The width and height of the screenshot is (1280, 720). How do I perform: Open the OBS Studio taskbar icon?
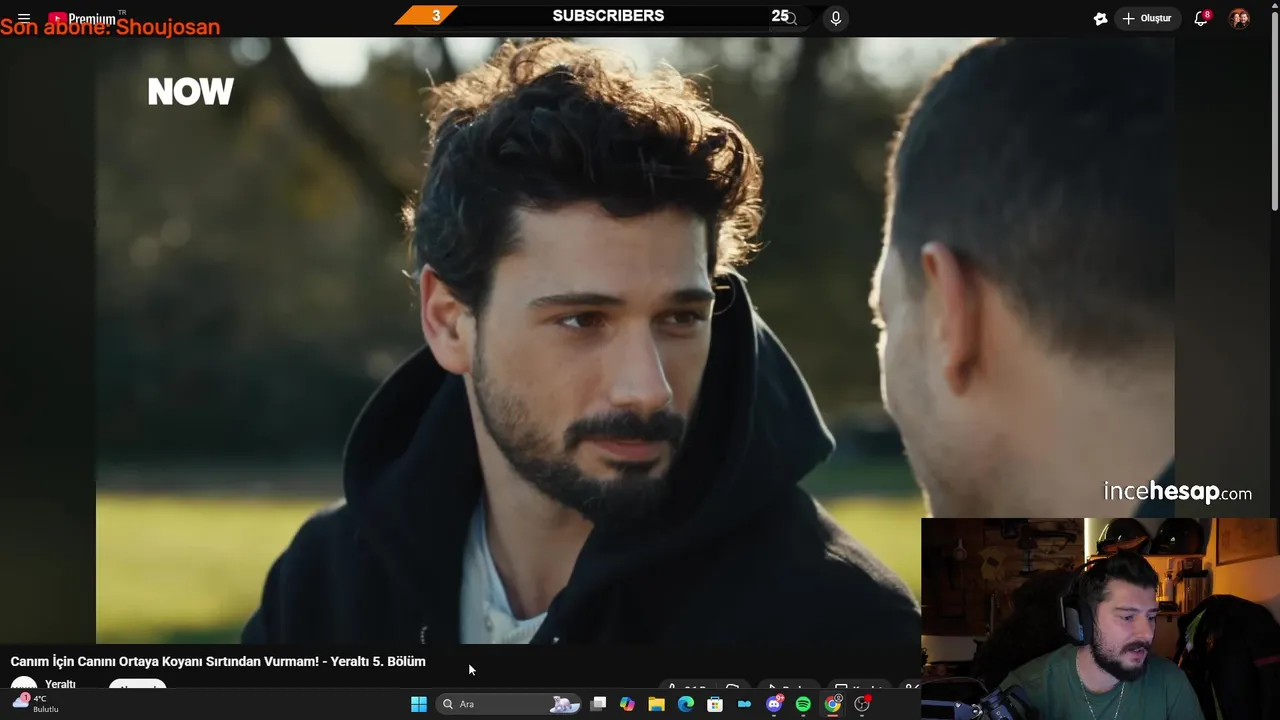point(862,704)
